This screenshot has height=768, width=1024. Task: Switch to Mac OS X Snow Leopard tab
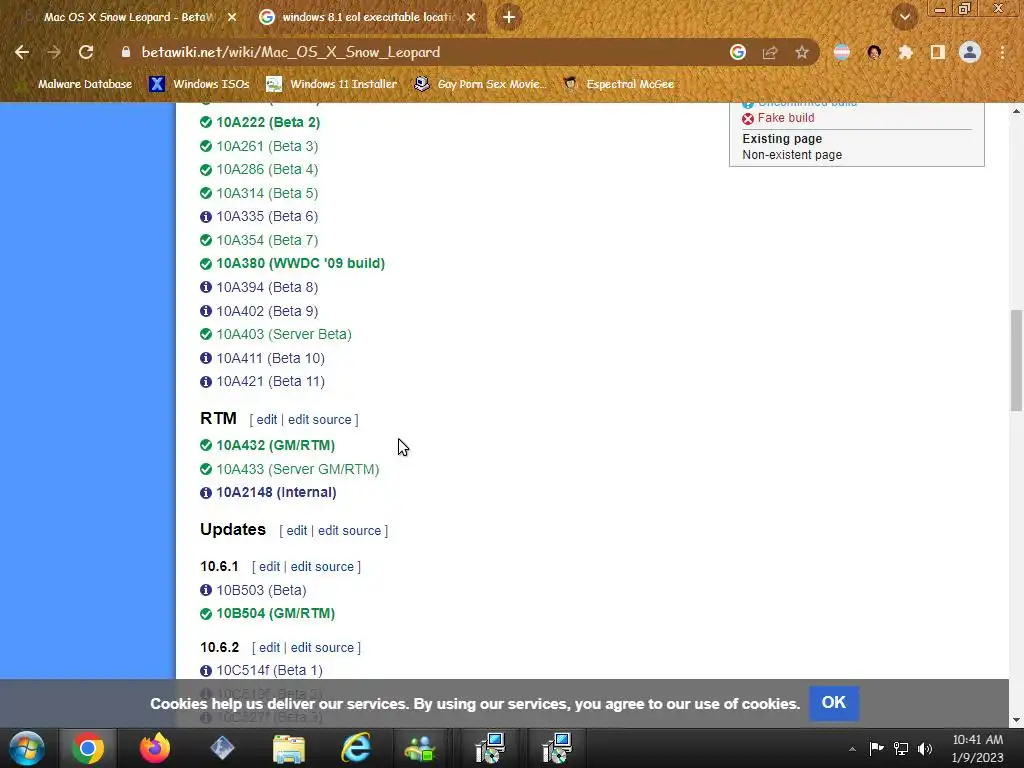point(129,17)
